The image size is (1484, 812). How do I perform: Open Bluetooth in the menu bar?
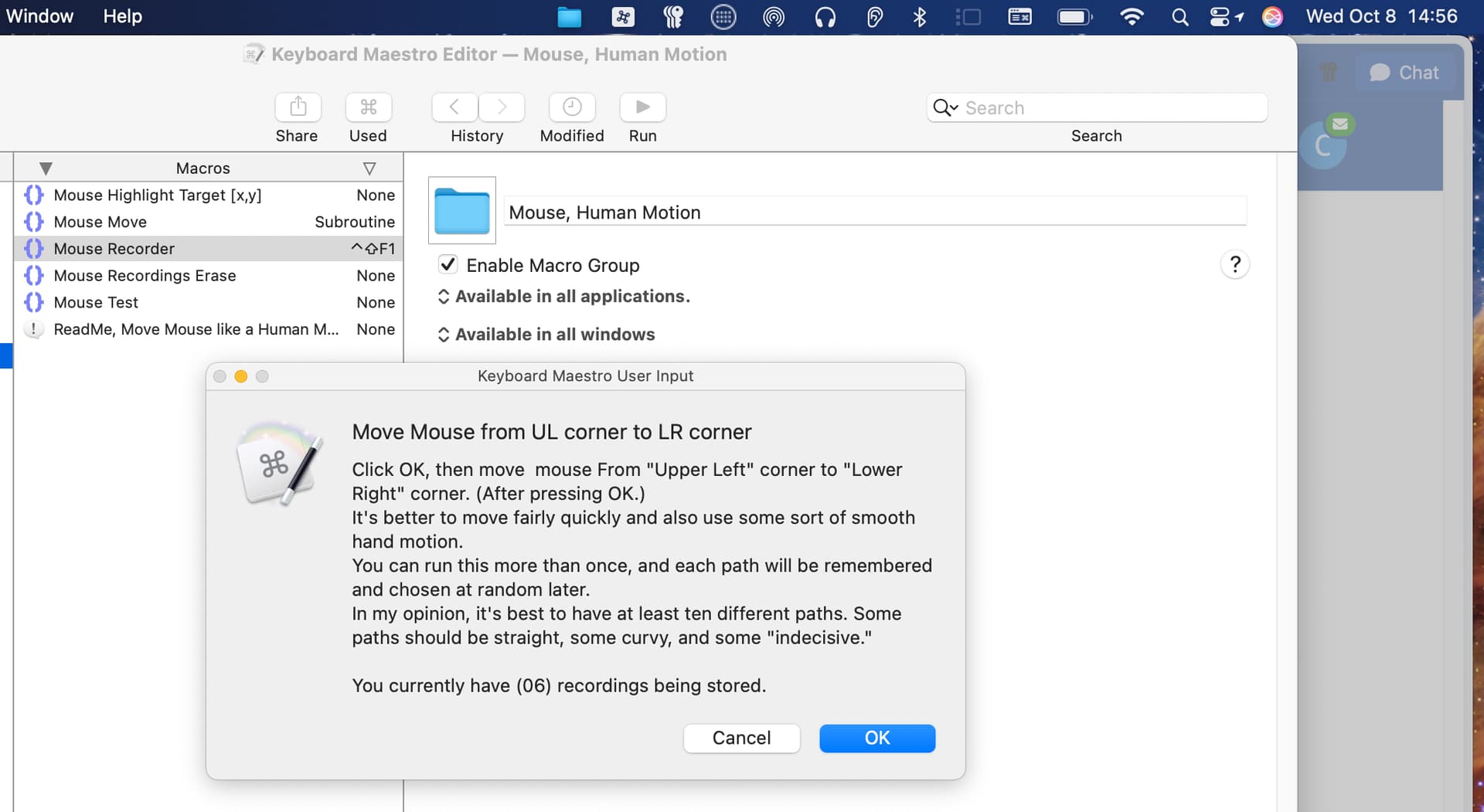919,17
